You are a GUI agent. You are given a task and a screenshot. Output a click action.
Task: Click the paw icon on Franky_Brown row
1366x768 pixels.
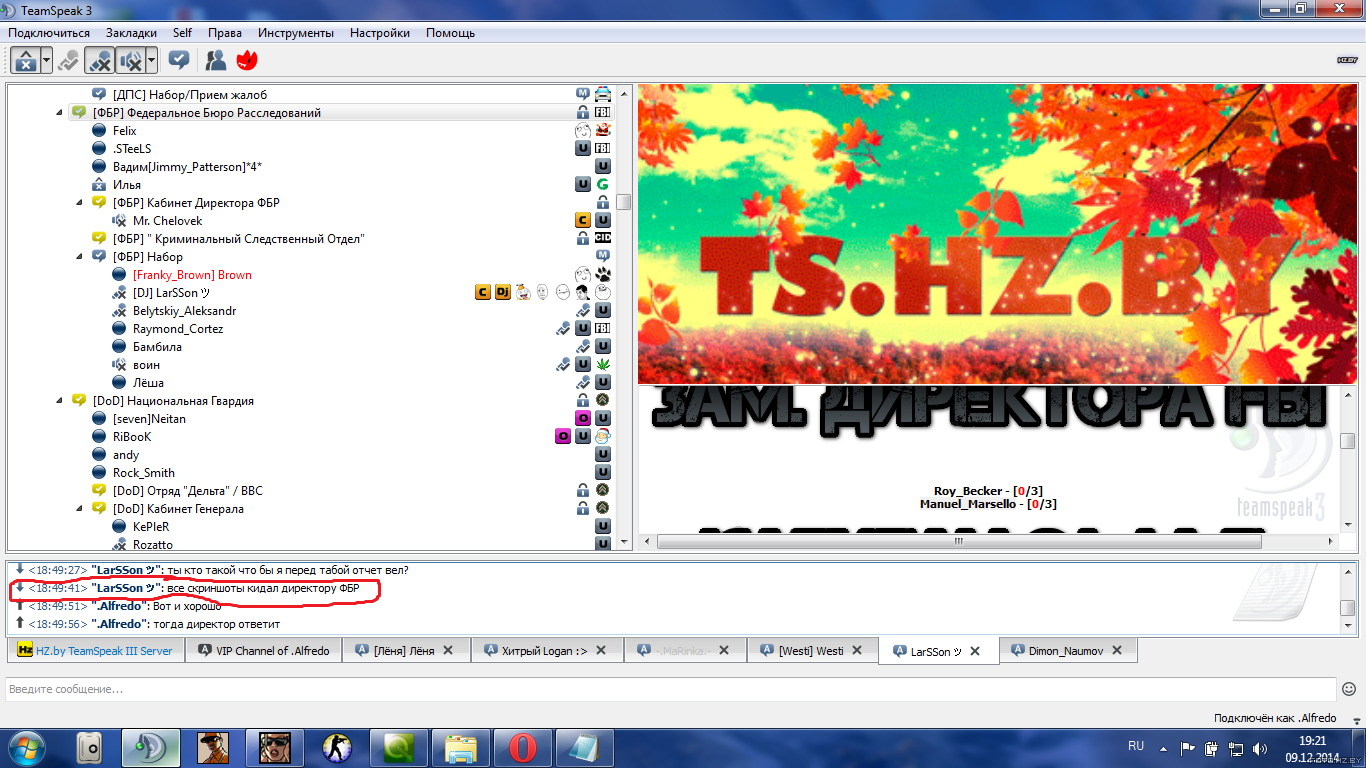(x=603, y=275)
